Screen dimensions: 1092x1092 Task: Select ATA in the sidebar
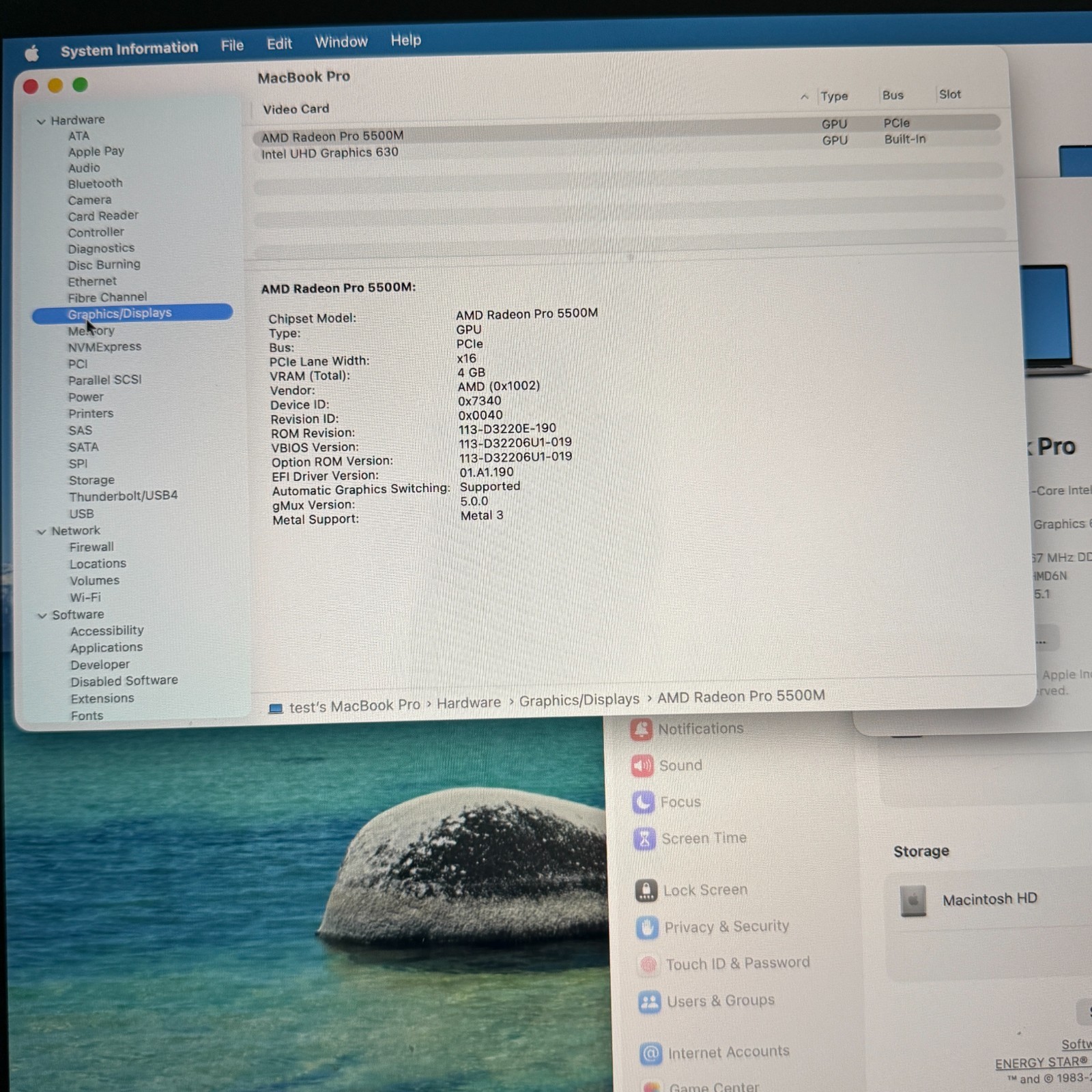(x=78, y=136)
